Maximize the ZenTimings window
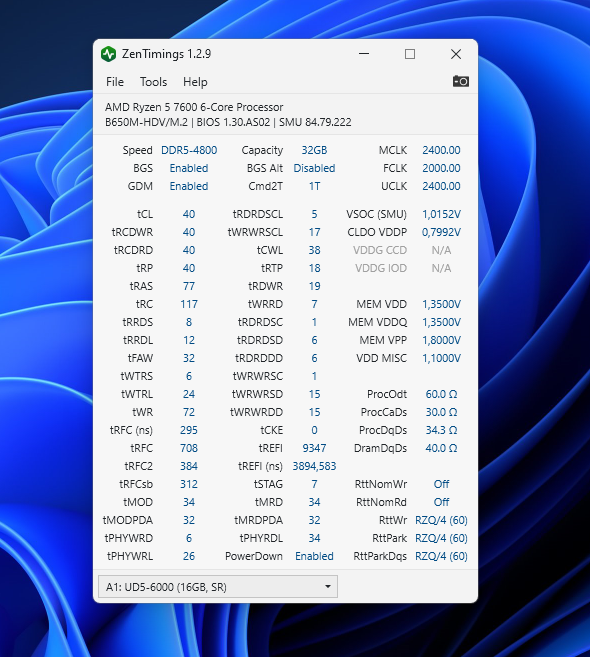This screenshot has width=590, height=657. click(x=410, y=54)
